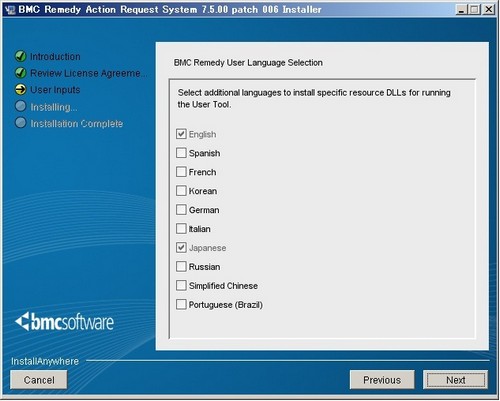Screen dimensions: 500x401
Task: Click the greyed-out Japanese checkbox
Action: (x=181, y=248)
